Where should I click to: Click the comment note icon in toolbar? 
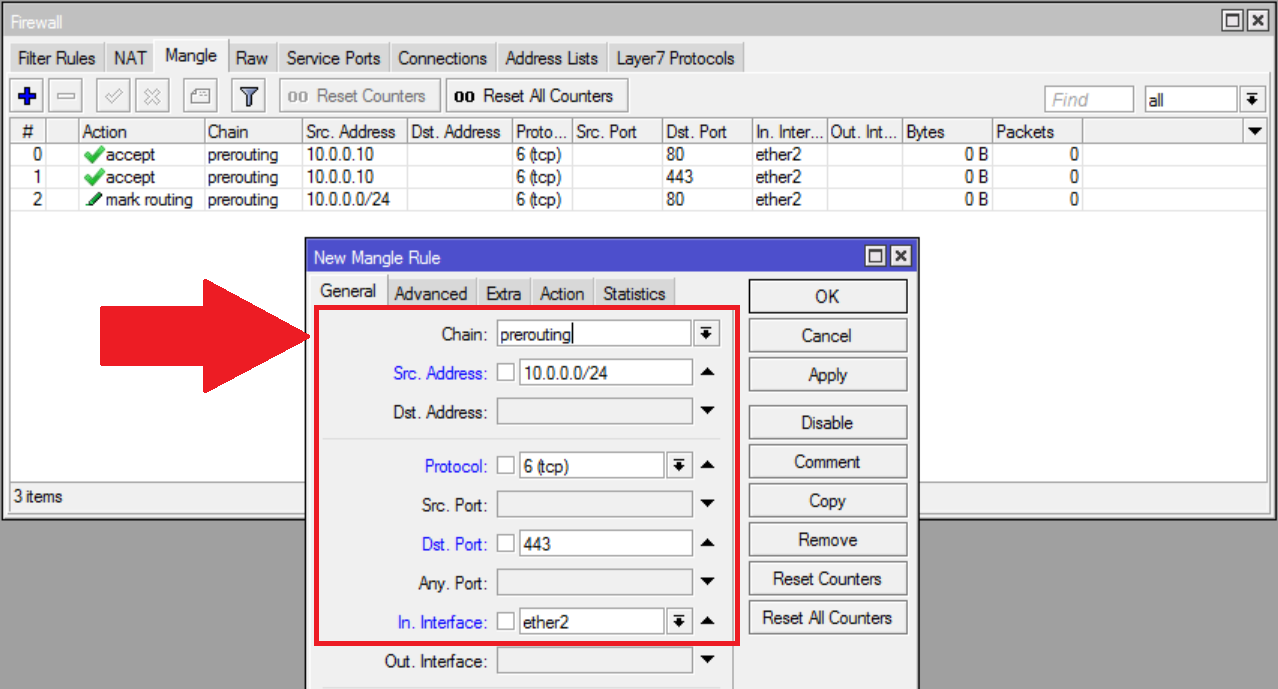coord(200,97)
